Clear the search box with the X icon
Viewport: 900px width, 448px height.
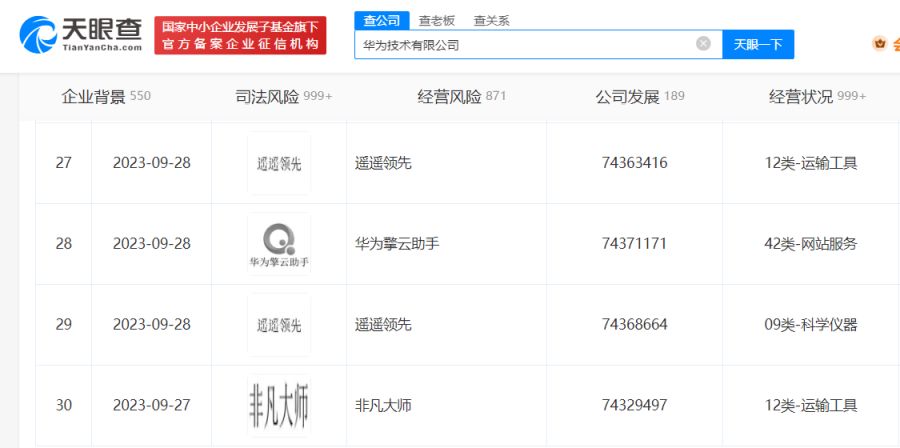[x=703, y=44]
